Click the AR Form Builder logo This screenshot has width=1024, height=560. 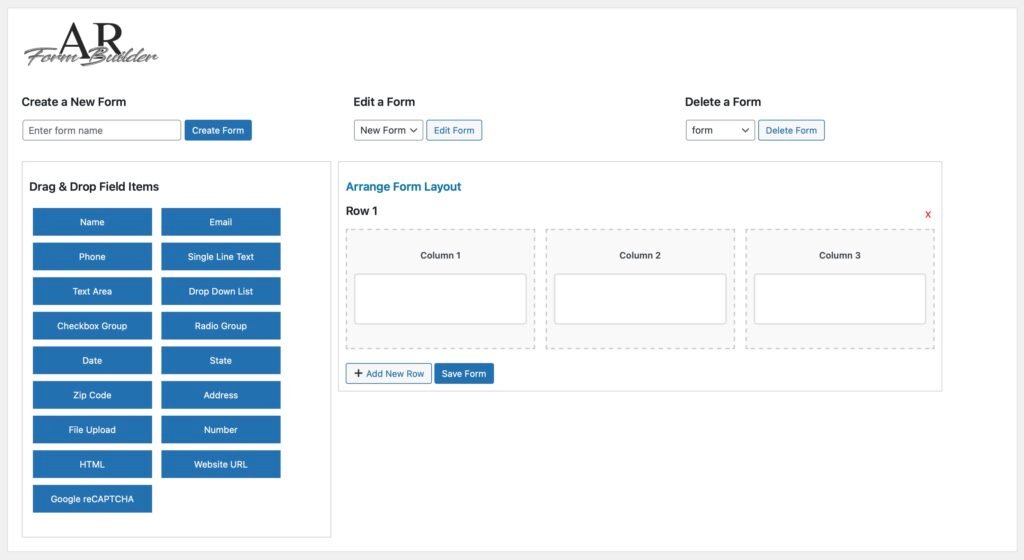91,44
